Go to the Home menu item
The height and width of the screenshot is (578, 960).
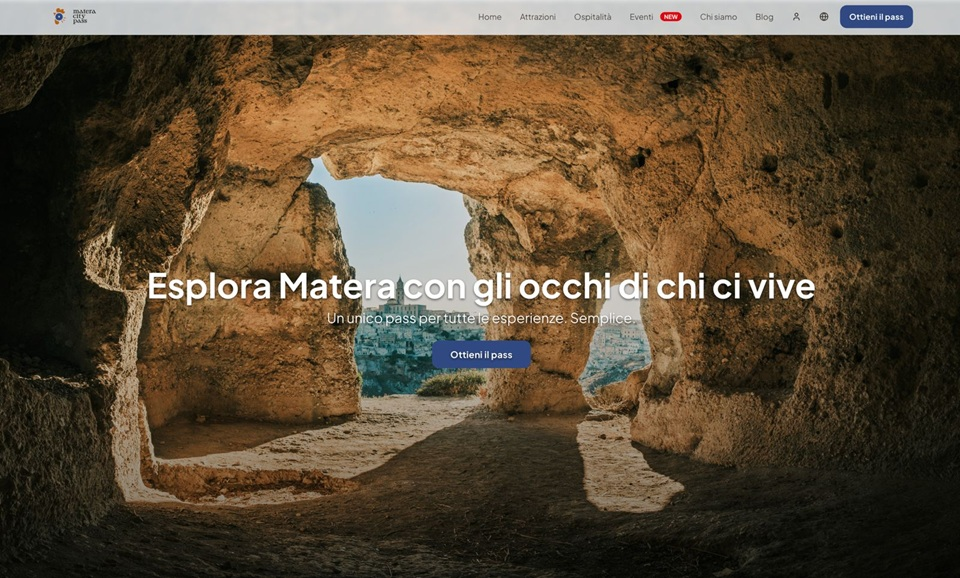[x=489, y=16]
